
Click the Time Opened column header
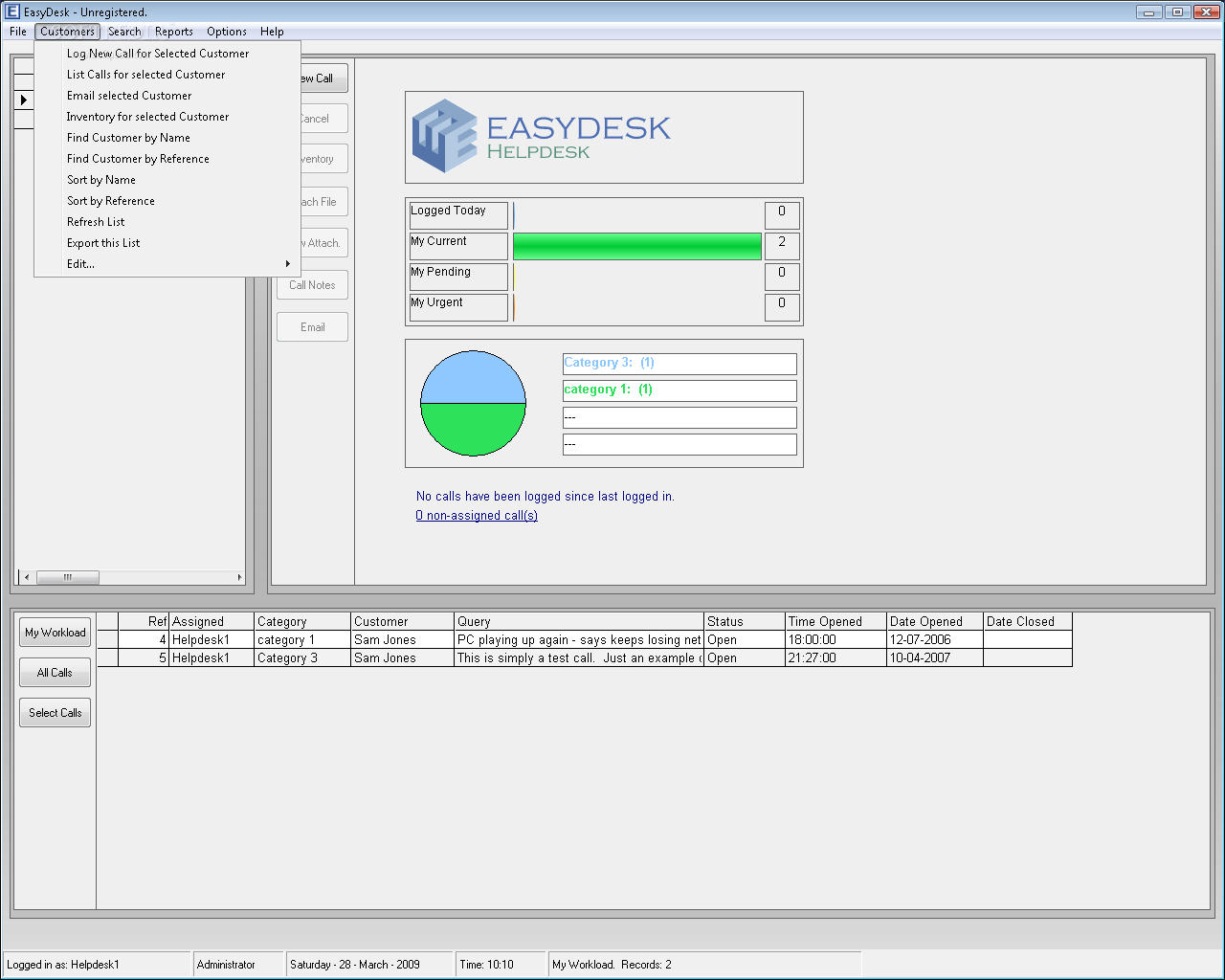click(836, 622)
